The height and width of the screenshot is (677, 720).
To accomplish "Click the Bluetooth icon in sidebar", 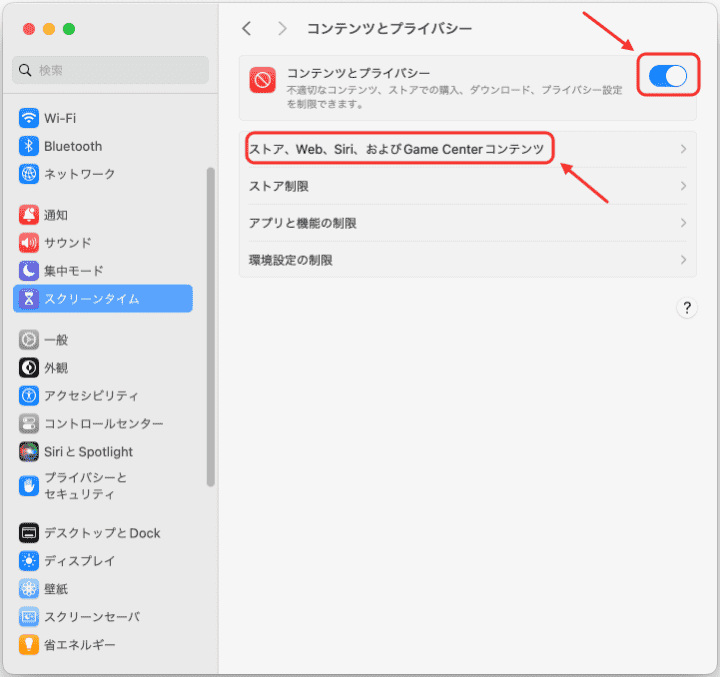I will [28, 146].
